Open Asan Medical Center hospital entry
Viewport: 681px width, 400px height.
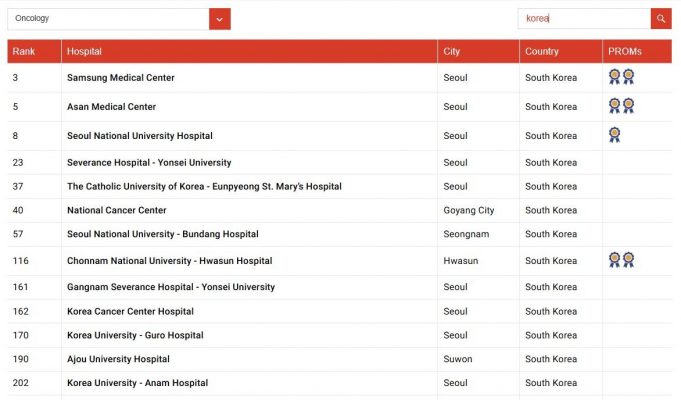(111, 107)
